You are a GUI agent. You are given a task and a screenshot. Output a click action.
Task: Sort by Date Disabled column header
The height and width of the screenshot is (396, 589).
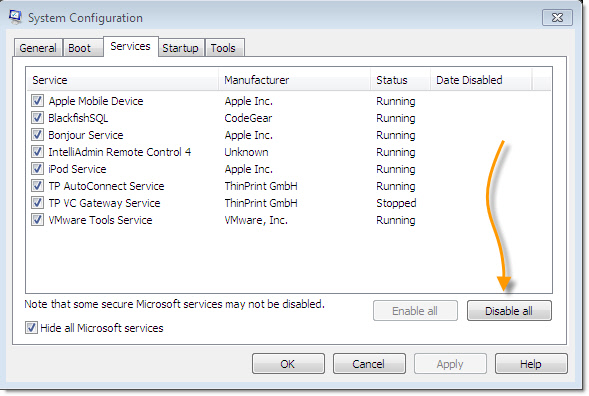tap(481, 80)
